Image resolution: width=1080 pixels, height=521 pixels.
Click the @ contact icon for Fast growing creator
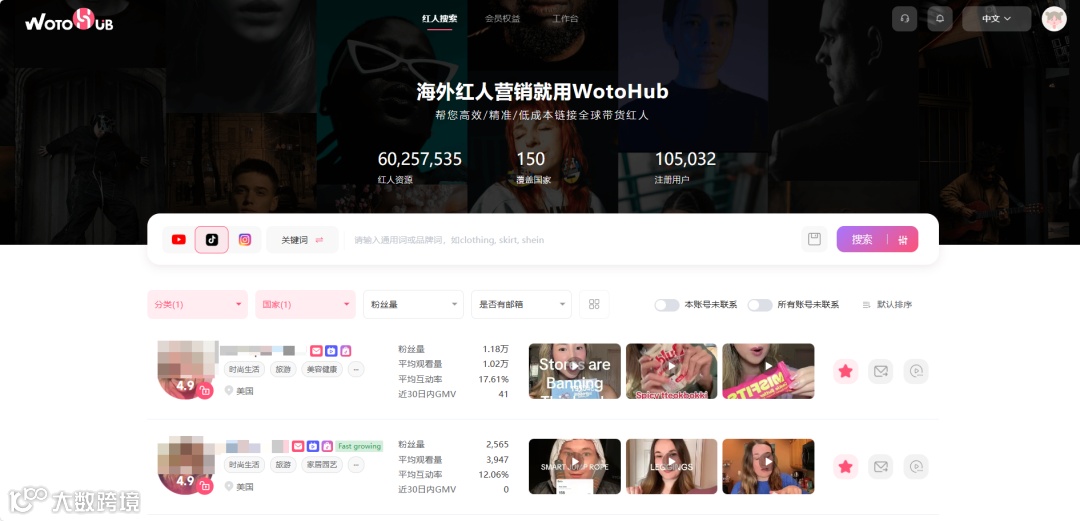pyautogui.click(x=915, y=467)
